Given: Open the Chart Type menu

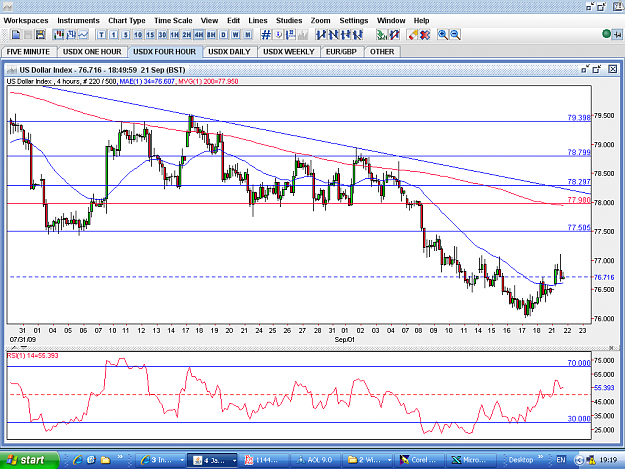Looking at the screenshot, I should click(127, 21).
